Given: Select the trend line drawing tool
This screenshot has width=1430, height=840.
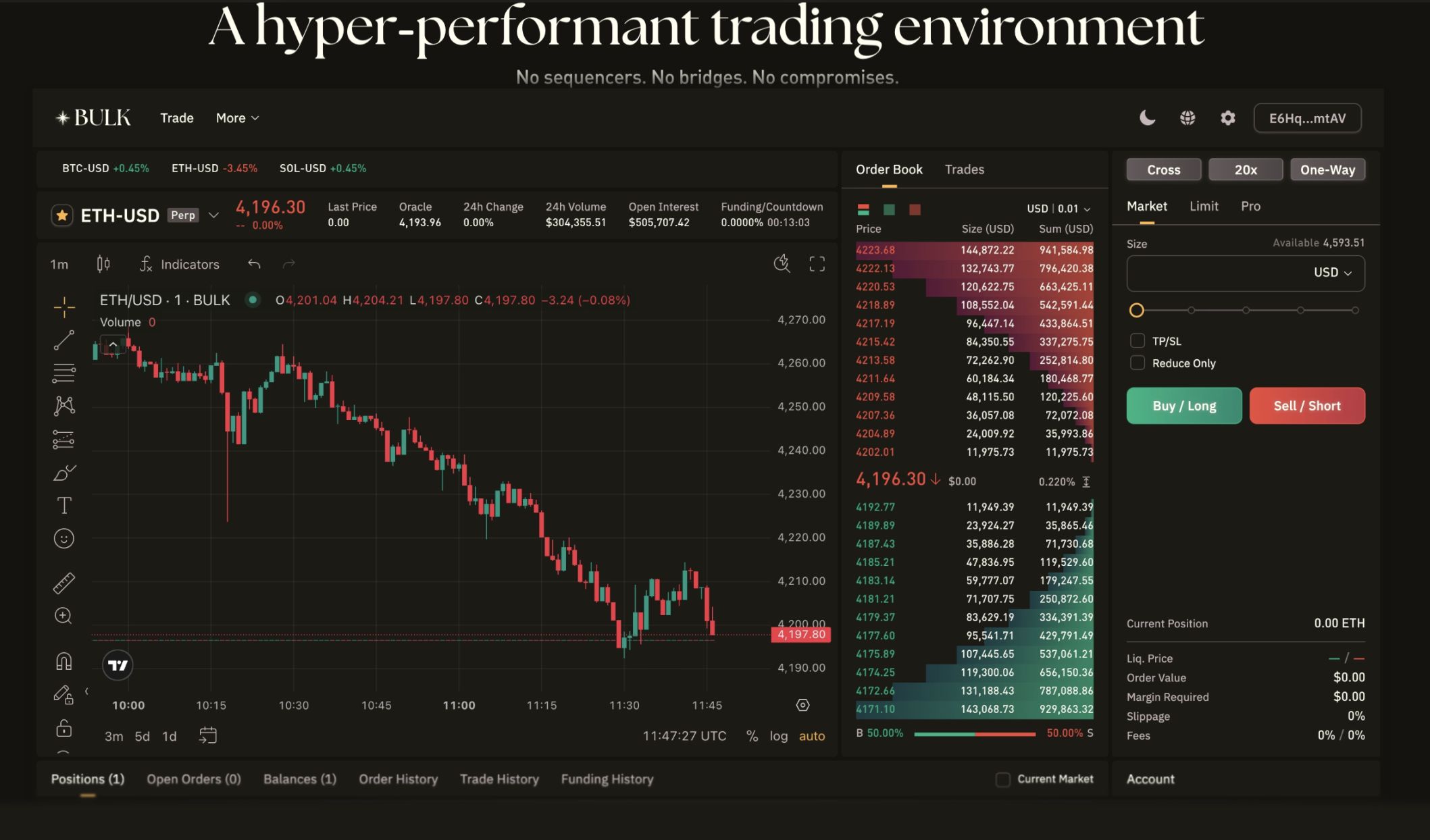Looking at the screenshot, I should [63, 341].
